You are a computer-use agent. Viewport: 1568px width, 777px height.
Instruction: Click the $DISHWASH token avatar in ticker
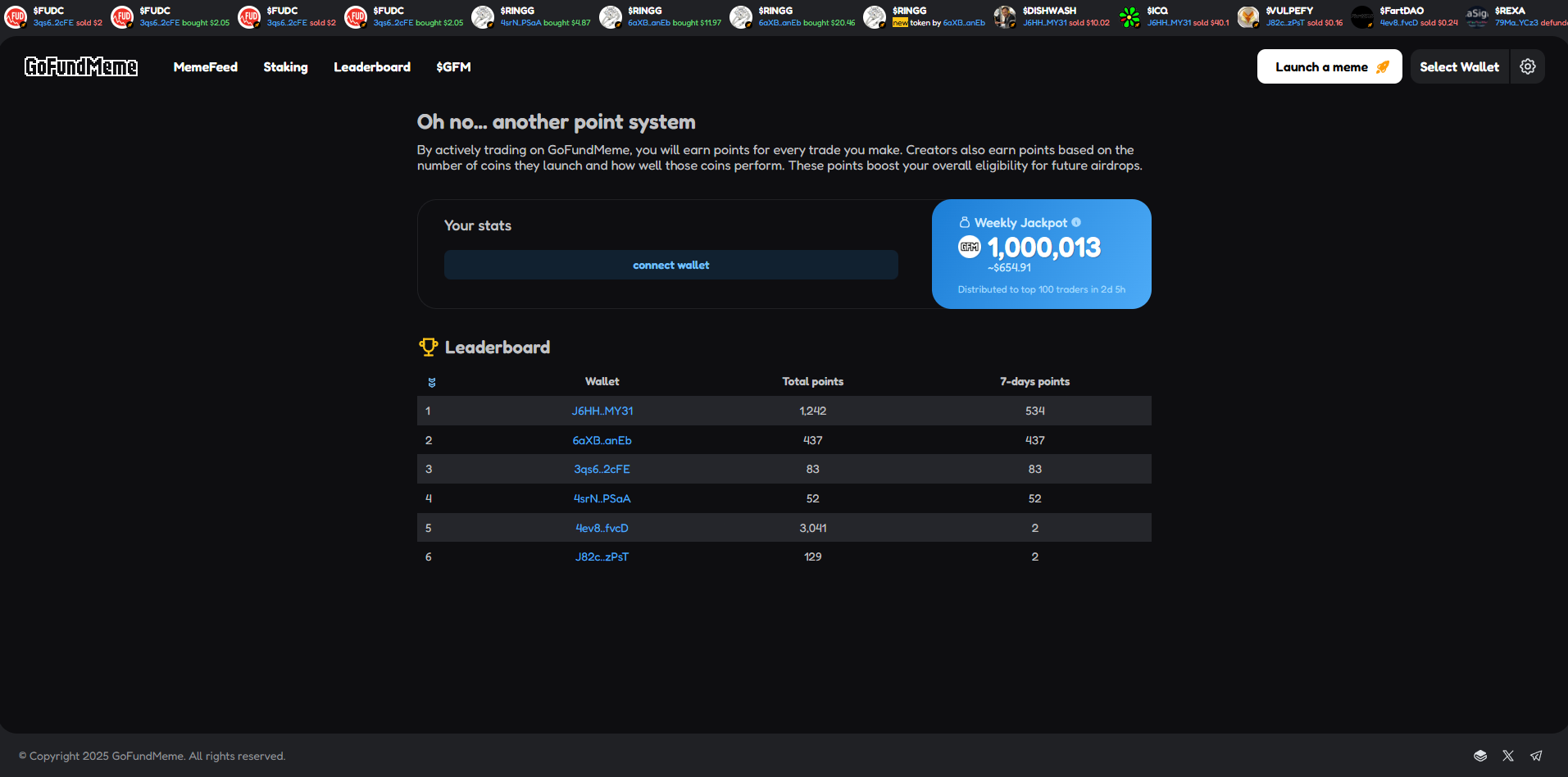pyautogui.click(x=1005, y=16)
